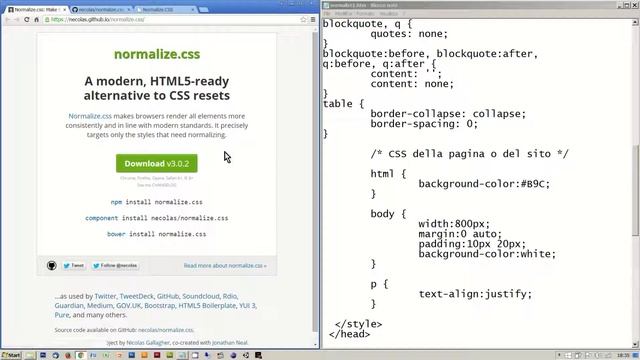Click 'component install necolas/normalize.css' text
This screenshot has height=360, width=640.
(157, 218)
